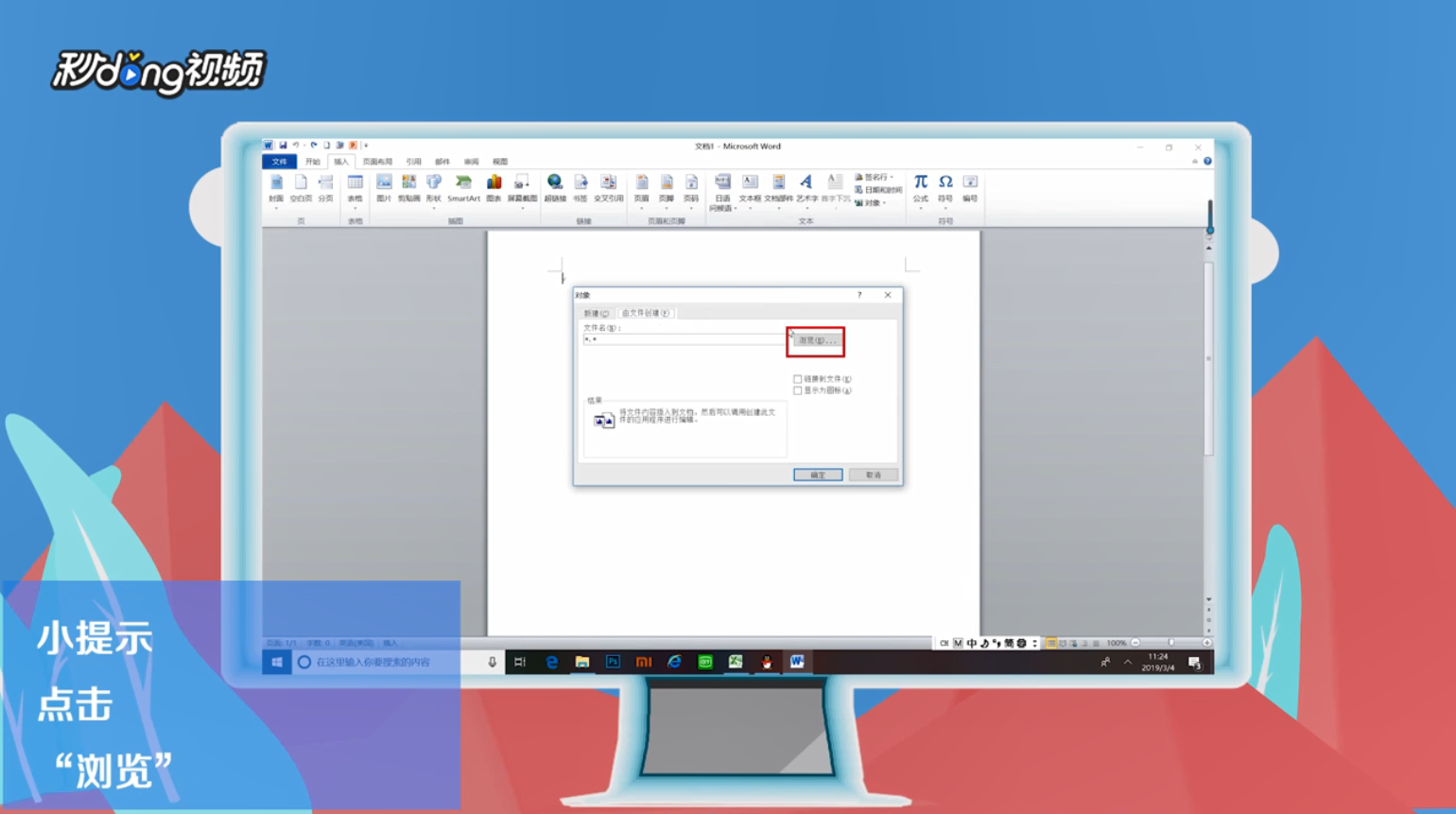Check Display as icon (显示为图标) checkbox

coord(798,390)
